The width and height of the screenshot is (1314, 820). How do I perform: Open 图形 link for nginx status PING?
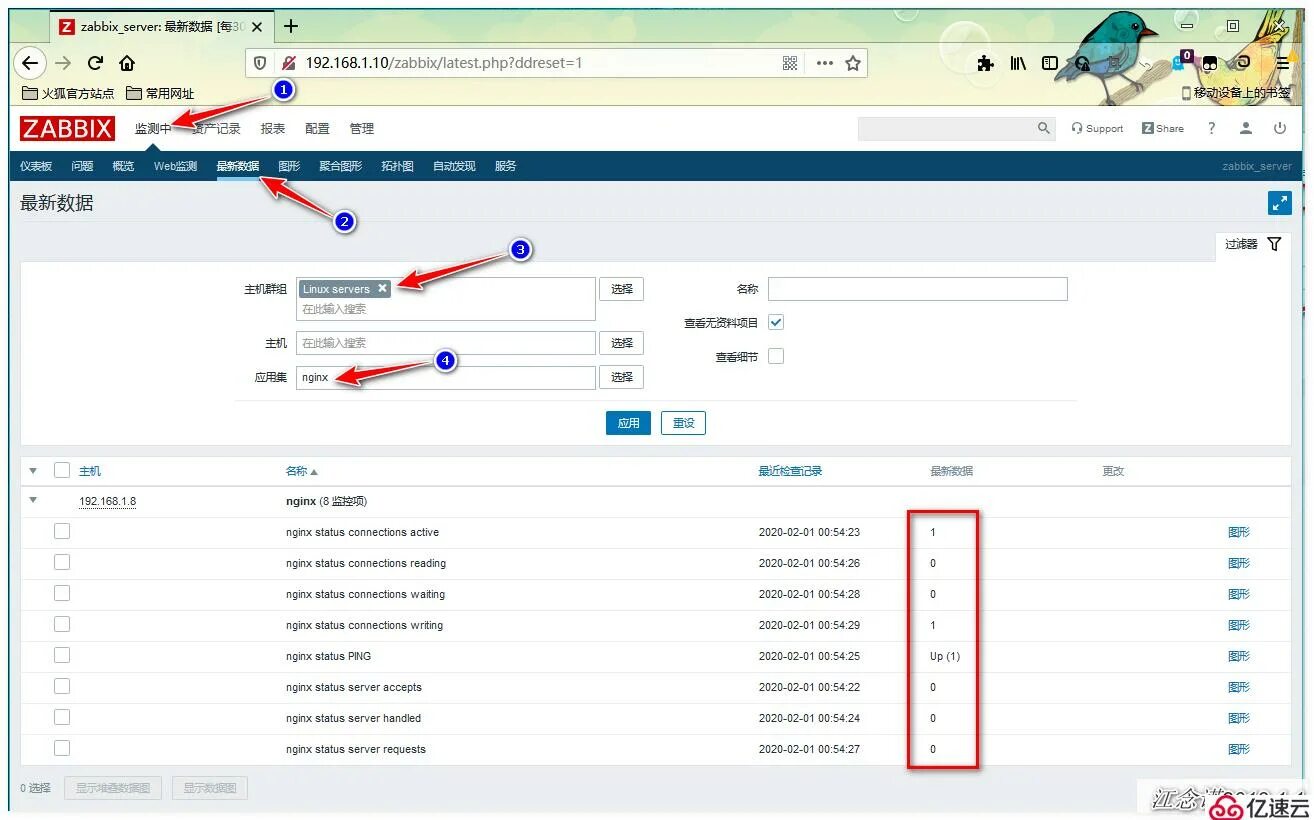click(x=1239, y=656)
